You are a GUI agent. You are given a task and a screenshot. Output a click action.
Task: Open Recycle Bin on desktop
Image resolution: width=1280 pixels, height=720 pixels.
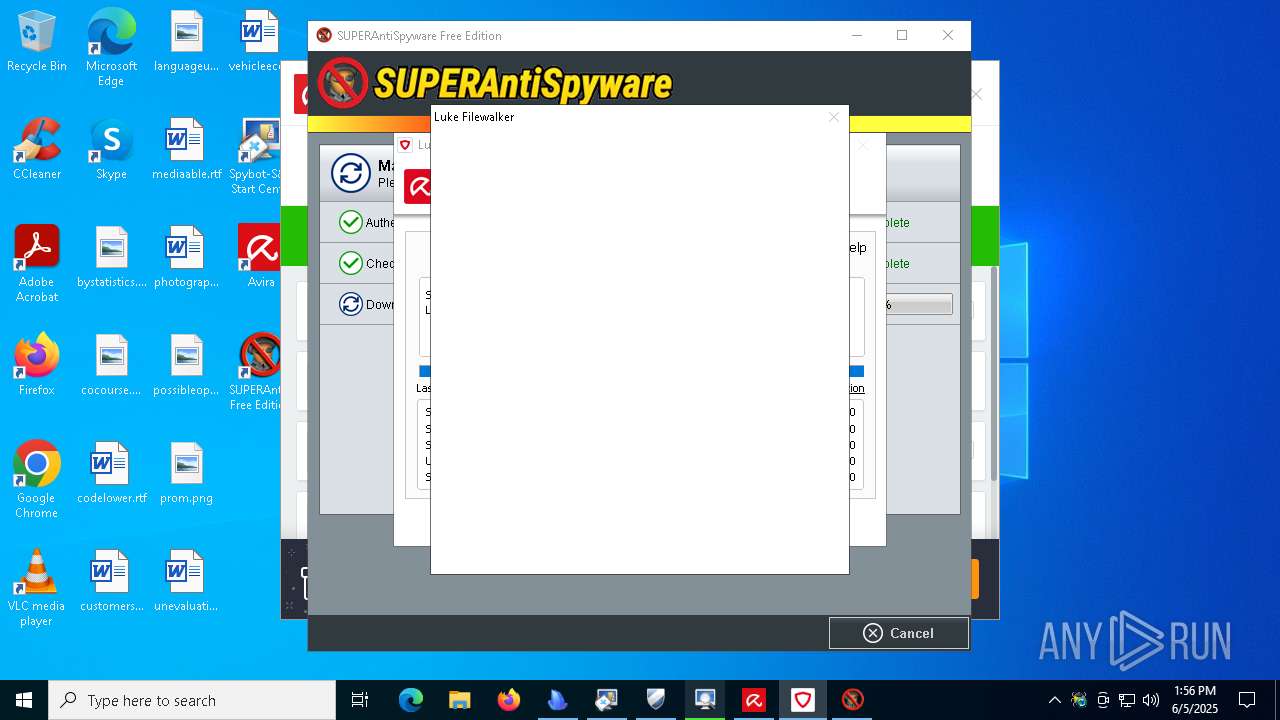(x=37, y=42)
